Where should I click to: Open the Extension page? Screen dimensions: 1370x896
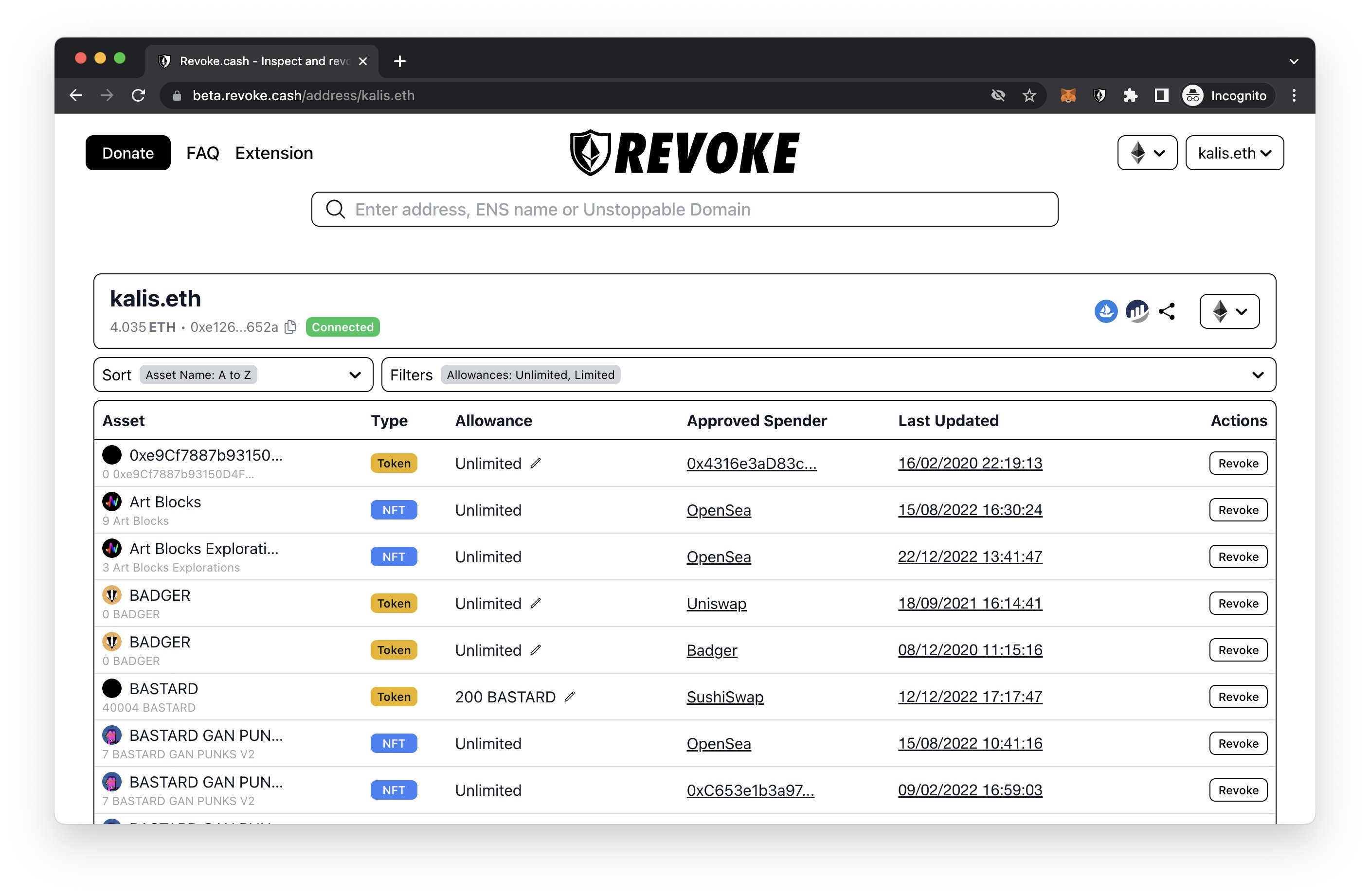274,153
